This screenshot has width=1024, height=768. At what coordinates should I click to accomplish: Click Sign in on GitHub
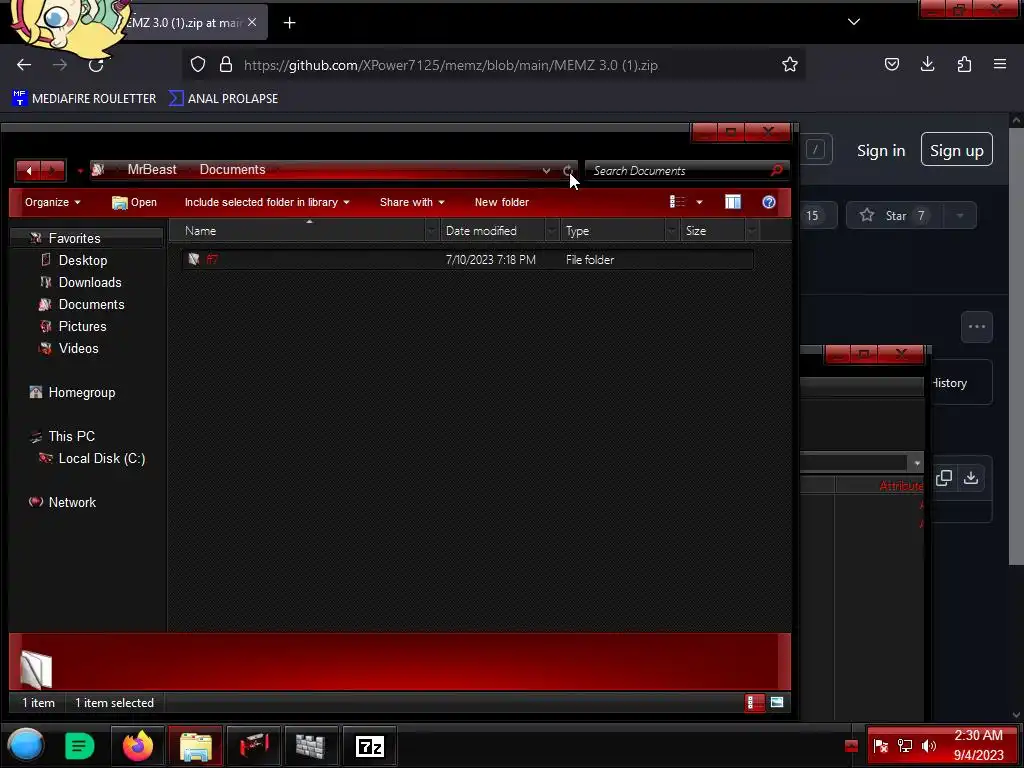(881, 151)
